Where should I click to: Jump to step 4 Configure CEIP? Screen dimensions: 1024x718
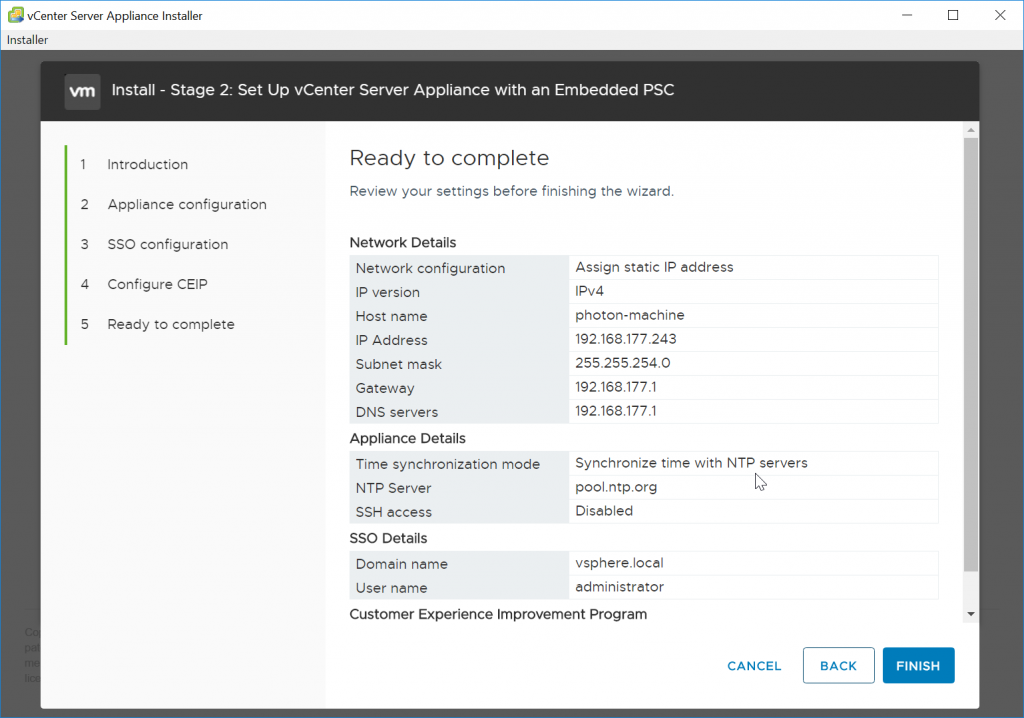point(157,284)
